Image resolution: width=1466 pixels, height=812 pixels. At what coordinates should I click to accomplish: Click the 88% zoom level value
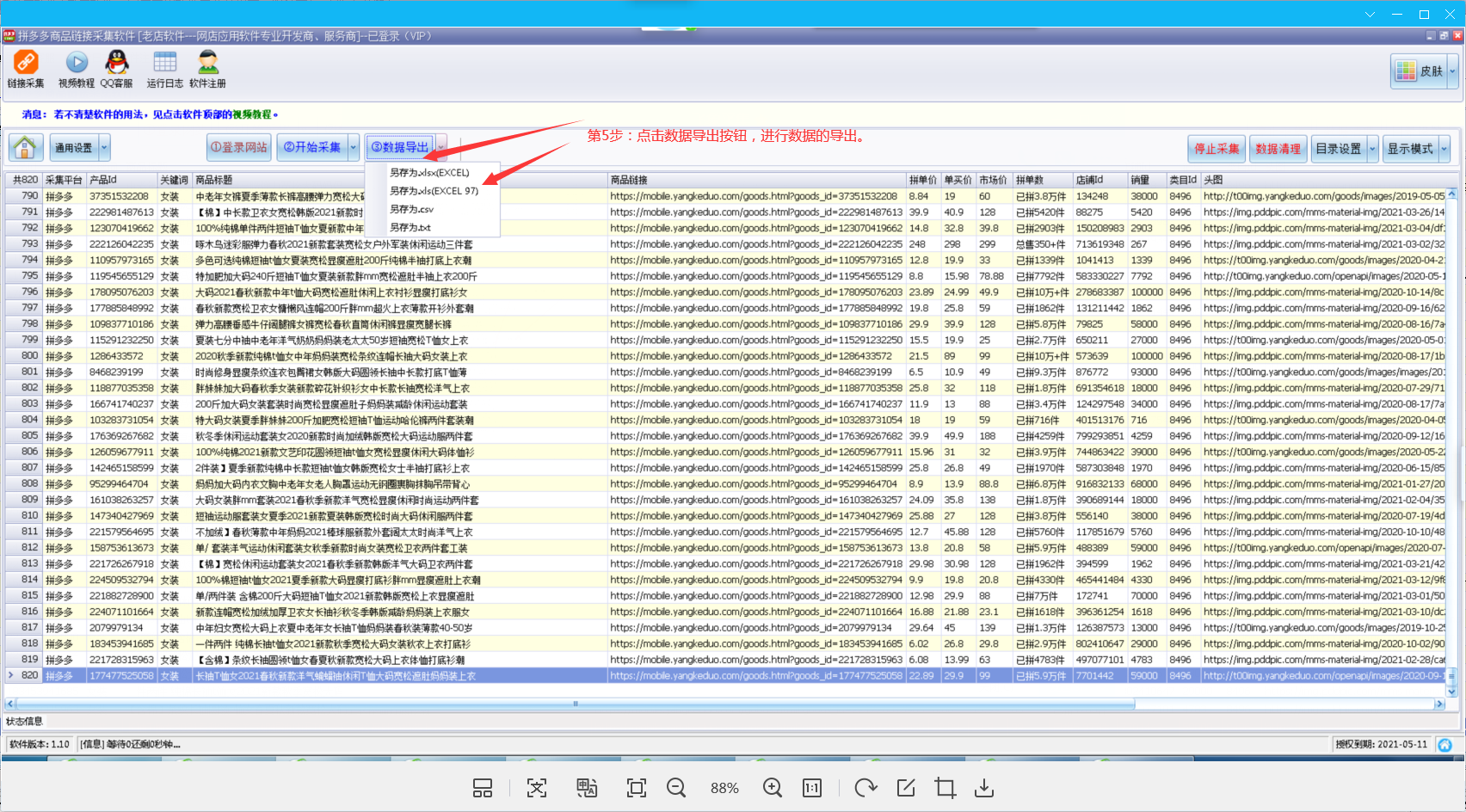tap(724, 788)
